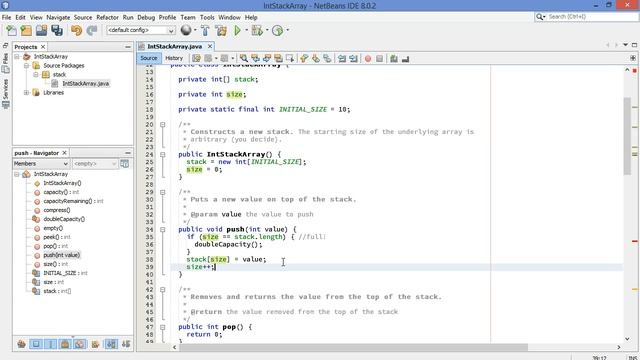
Task: Click Find Previous Occurrence icon in editor toolbar
Action: pos(255,59)
